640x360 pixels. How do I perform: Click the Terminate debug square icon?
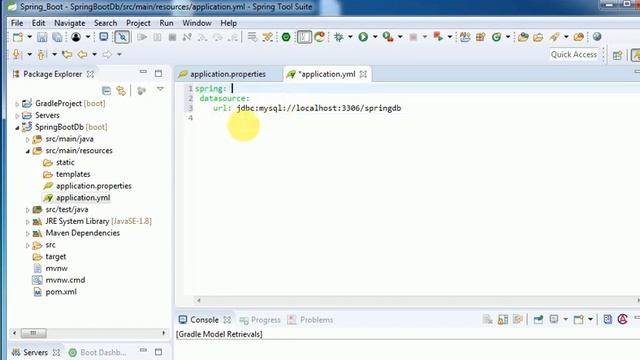(x=172, y=37)
